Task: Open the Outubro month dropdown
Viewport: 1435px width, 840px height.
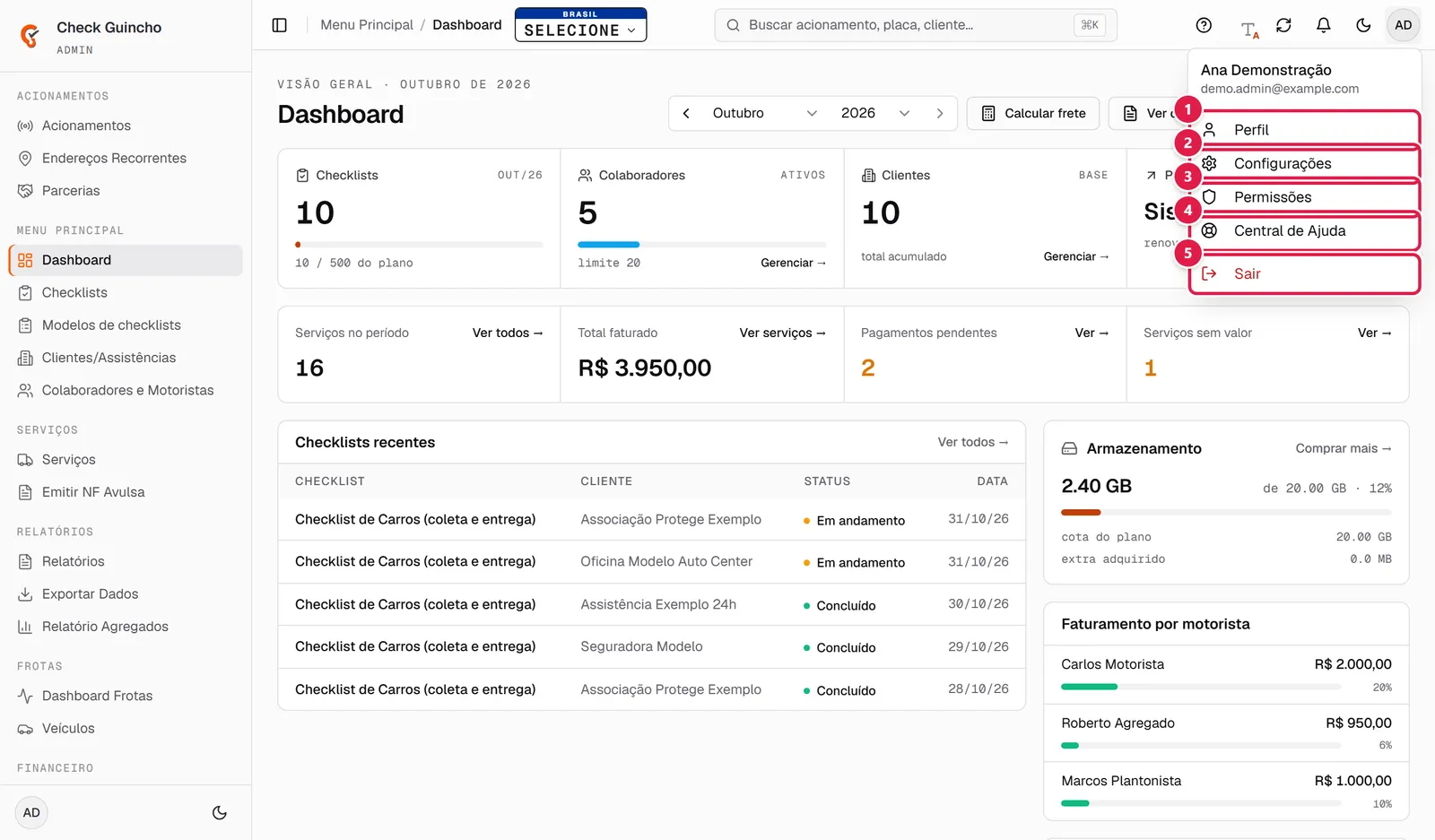Action: (x=764, y=113)
